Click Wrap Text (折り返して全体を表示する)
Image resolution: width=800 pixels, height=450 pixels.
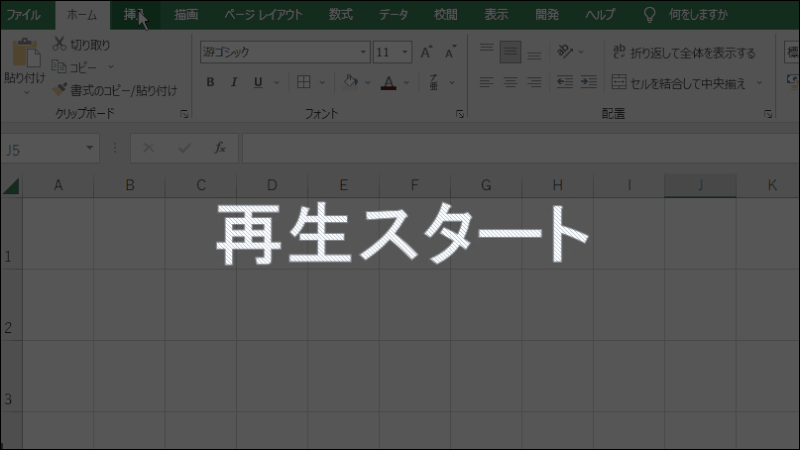[684, 53]
